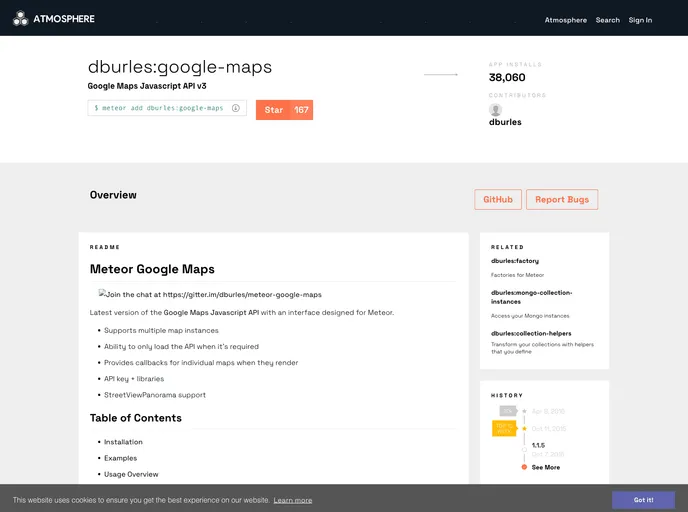The width and height of the screenshot is (688, 512).
Task: Click the Gitter chat badge image
Action: [x=210, y=295]
